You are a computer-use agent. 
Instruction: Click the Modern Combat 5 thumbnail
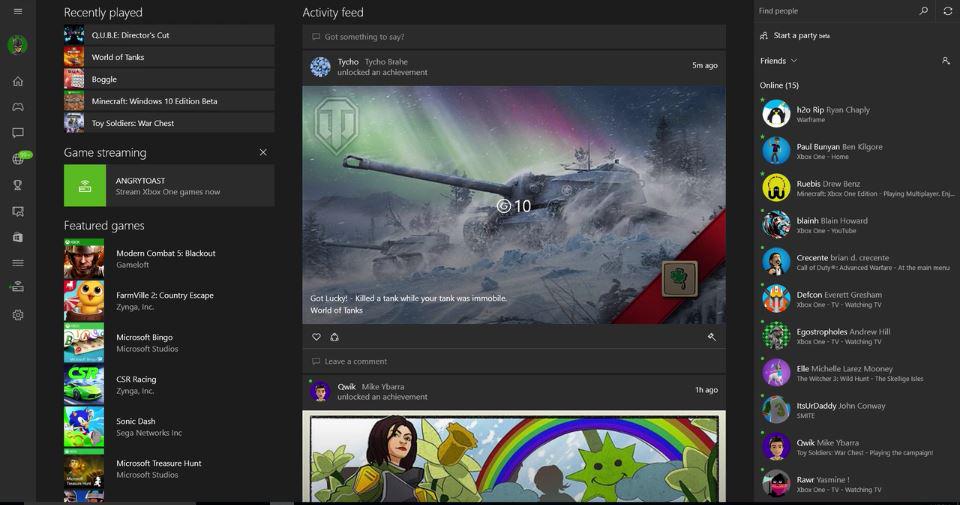84,259
